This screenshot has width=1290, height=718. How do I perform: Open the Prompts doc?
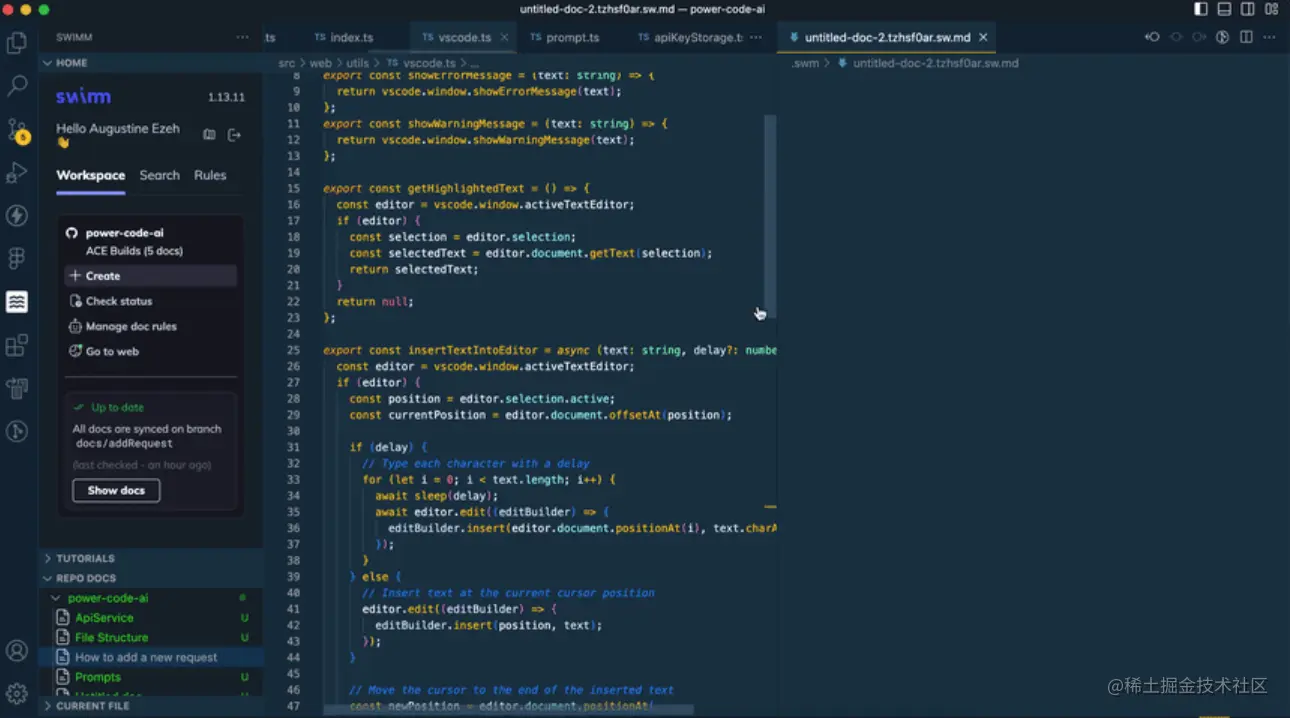pyautogui.click(x=150, y=677)
